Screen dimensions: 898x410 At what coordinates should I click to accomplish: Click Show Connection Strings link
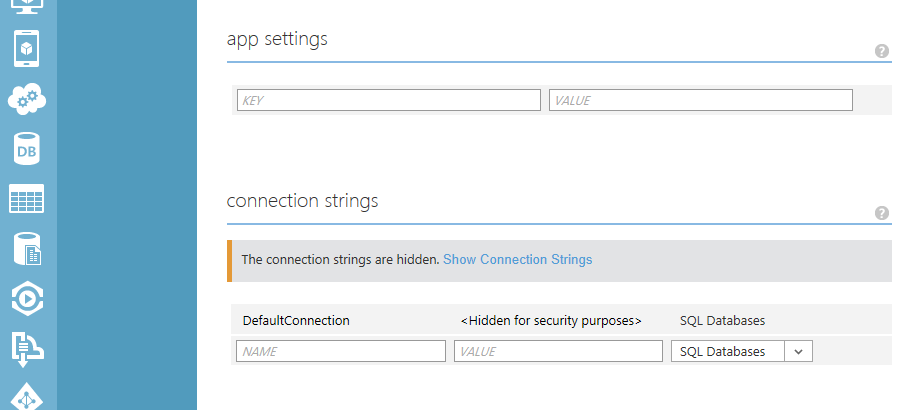(518, 259)
